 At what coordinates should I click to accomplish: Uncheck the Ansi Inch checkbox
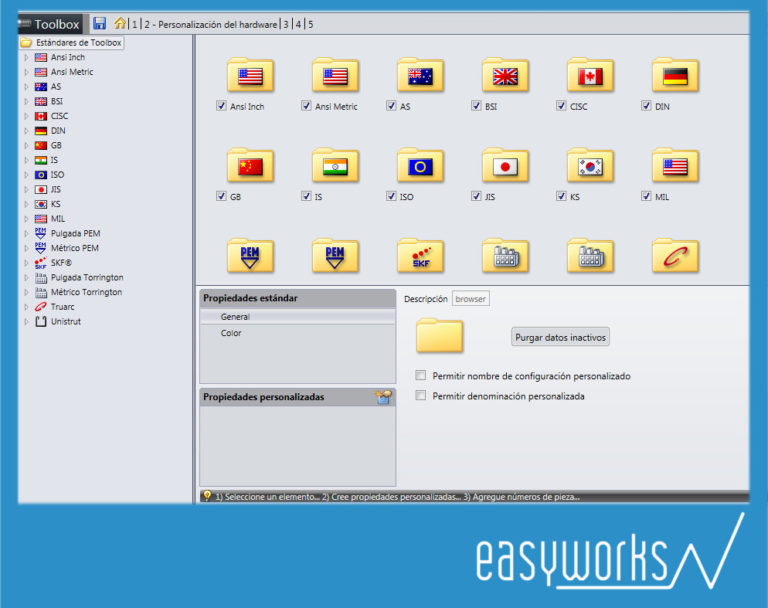tap(221, 106)
